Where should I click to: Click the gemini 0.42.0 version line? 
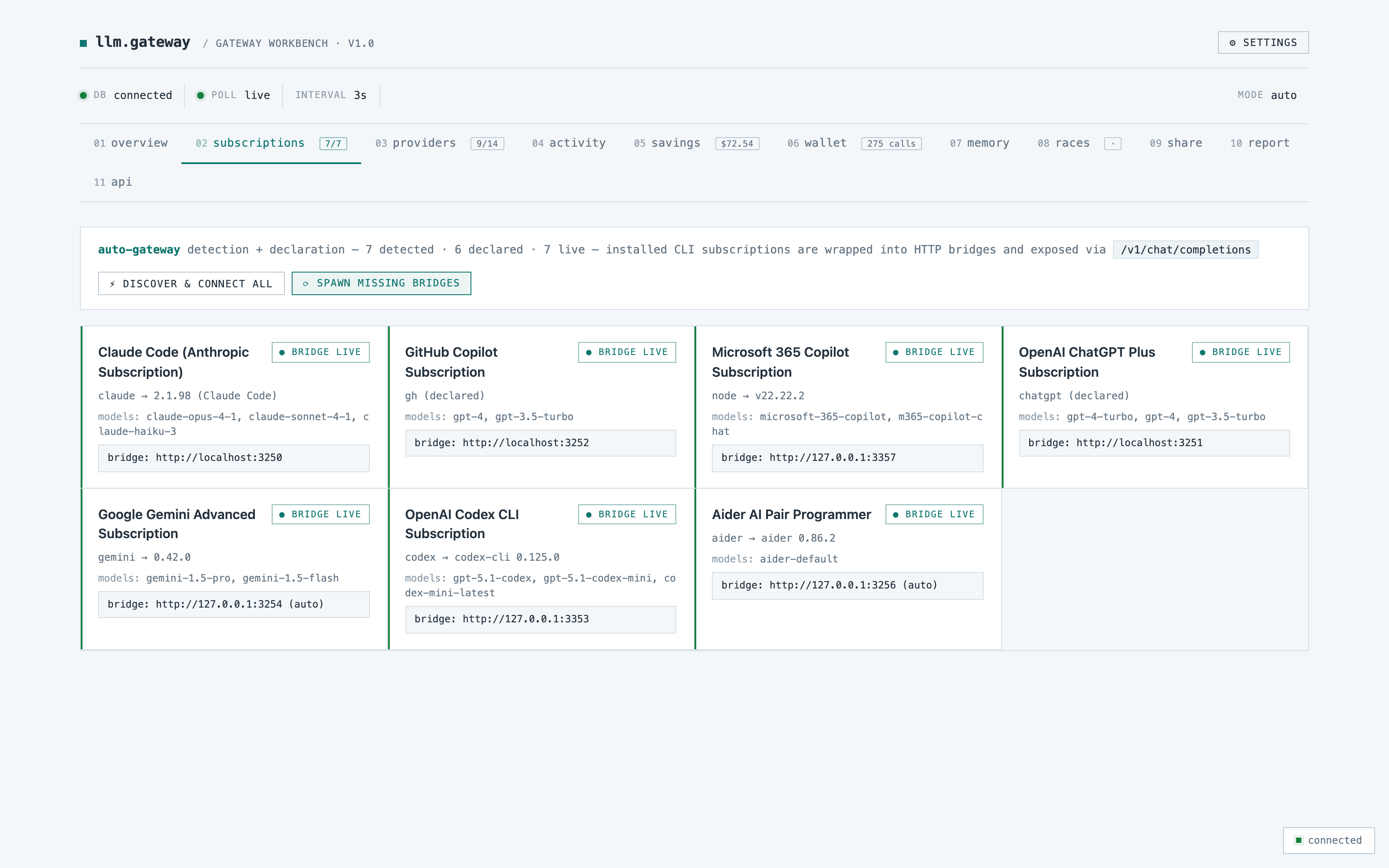[x=144, y=557]
